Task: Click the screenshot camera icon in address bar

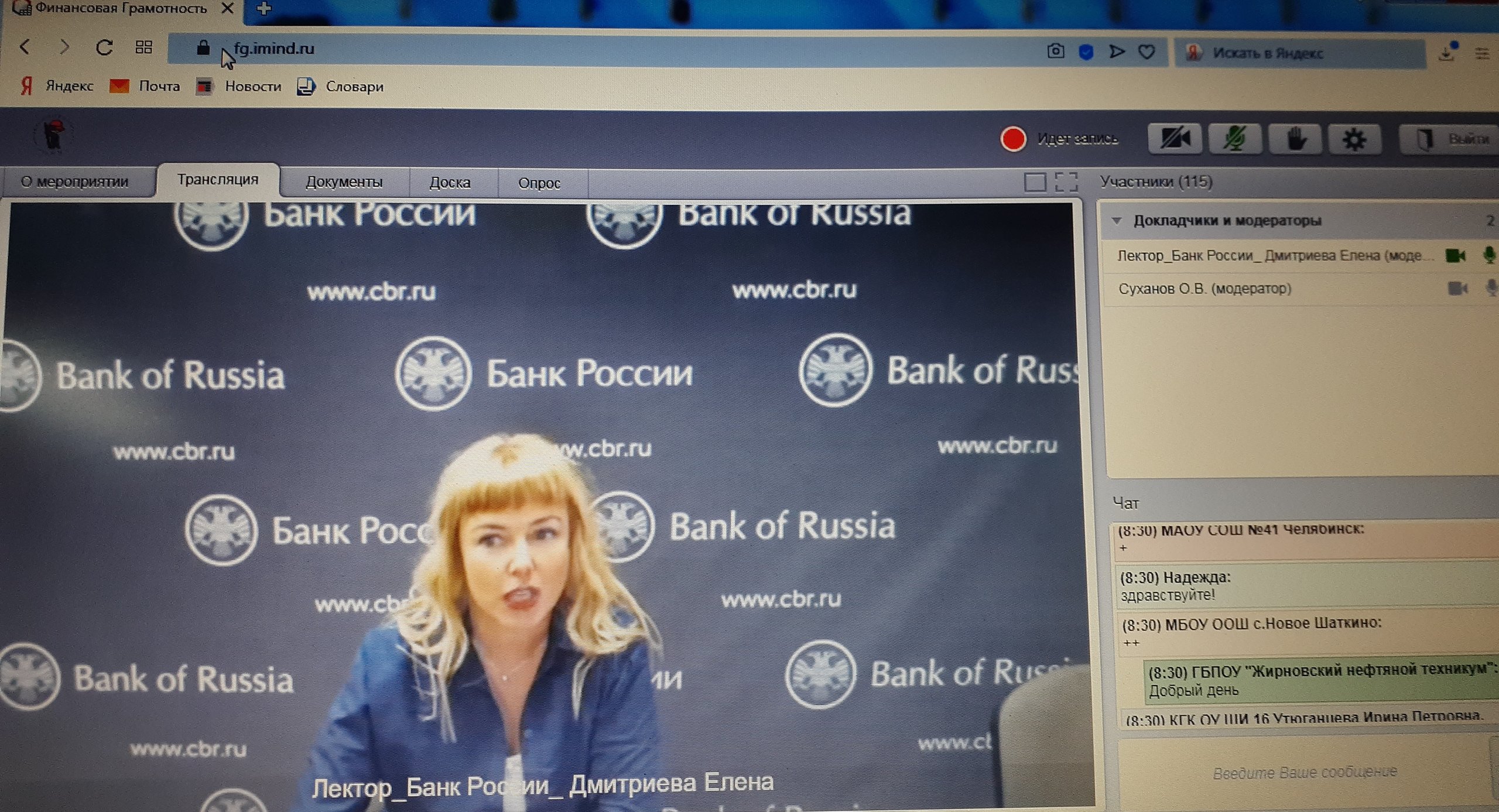Action: [1055, 52]
